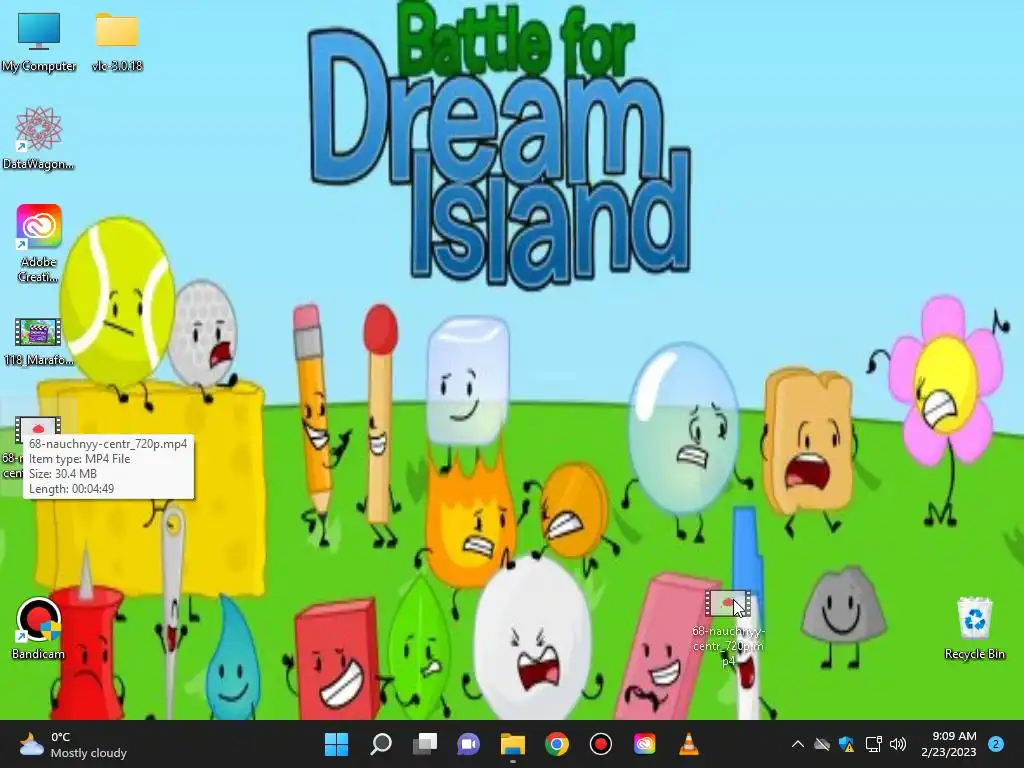Screen dimensions: 1024x768
Task: Open VLC media player from the taskbar
Action: click(688, 744)
